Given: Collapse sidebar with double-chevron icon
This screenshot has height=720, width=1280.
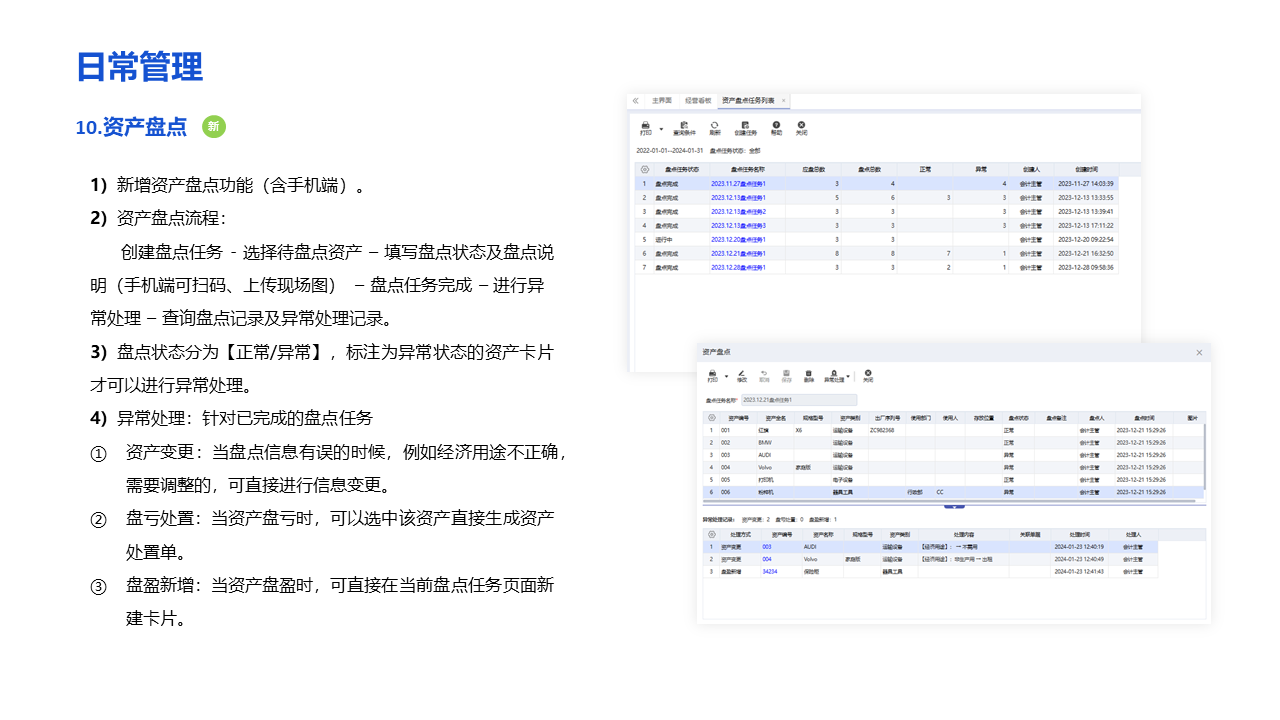Looking at the screenshot, I should 636,101.
